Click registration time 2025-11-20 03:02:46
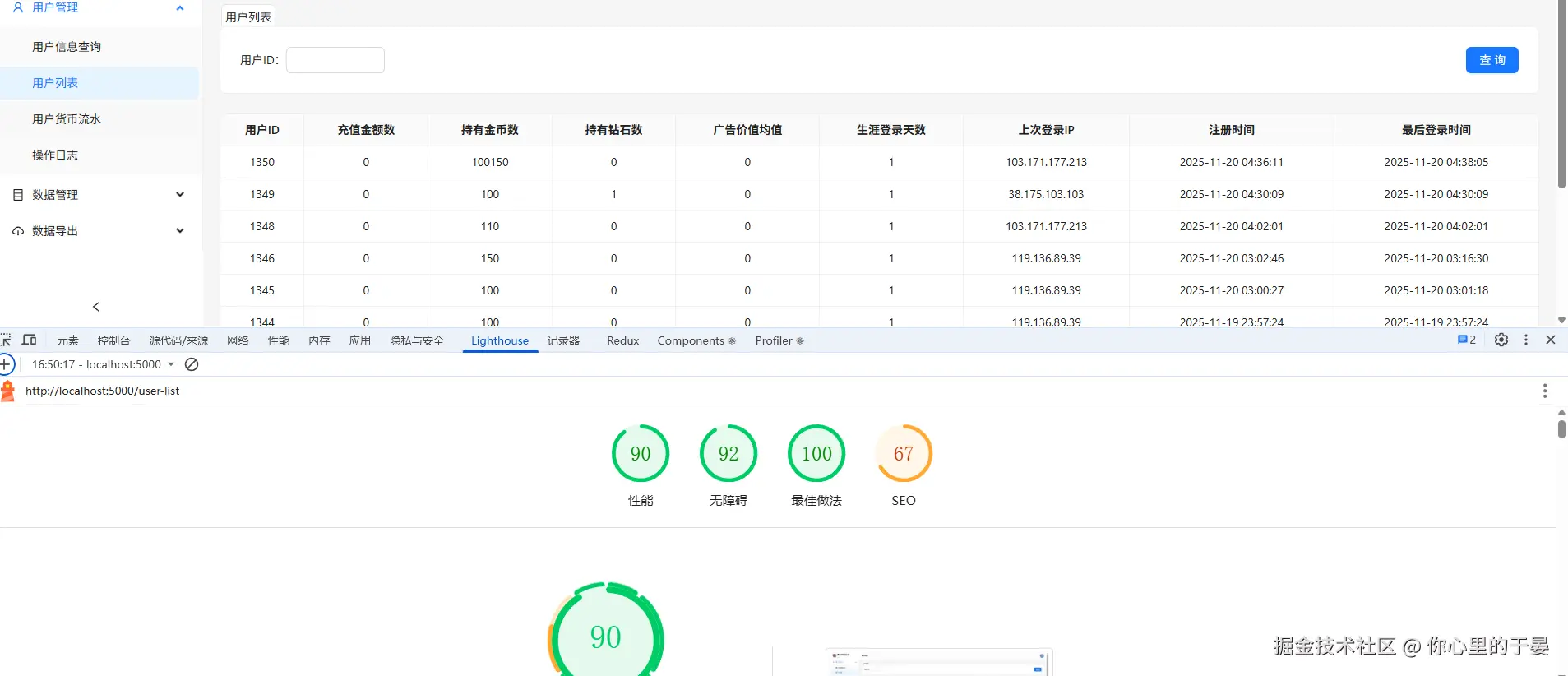The height and width of the screenshot is (676, 1568). tap(1231, 258)
